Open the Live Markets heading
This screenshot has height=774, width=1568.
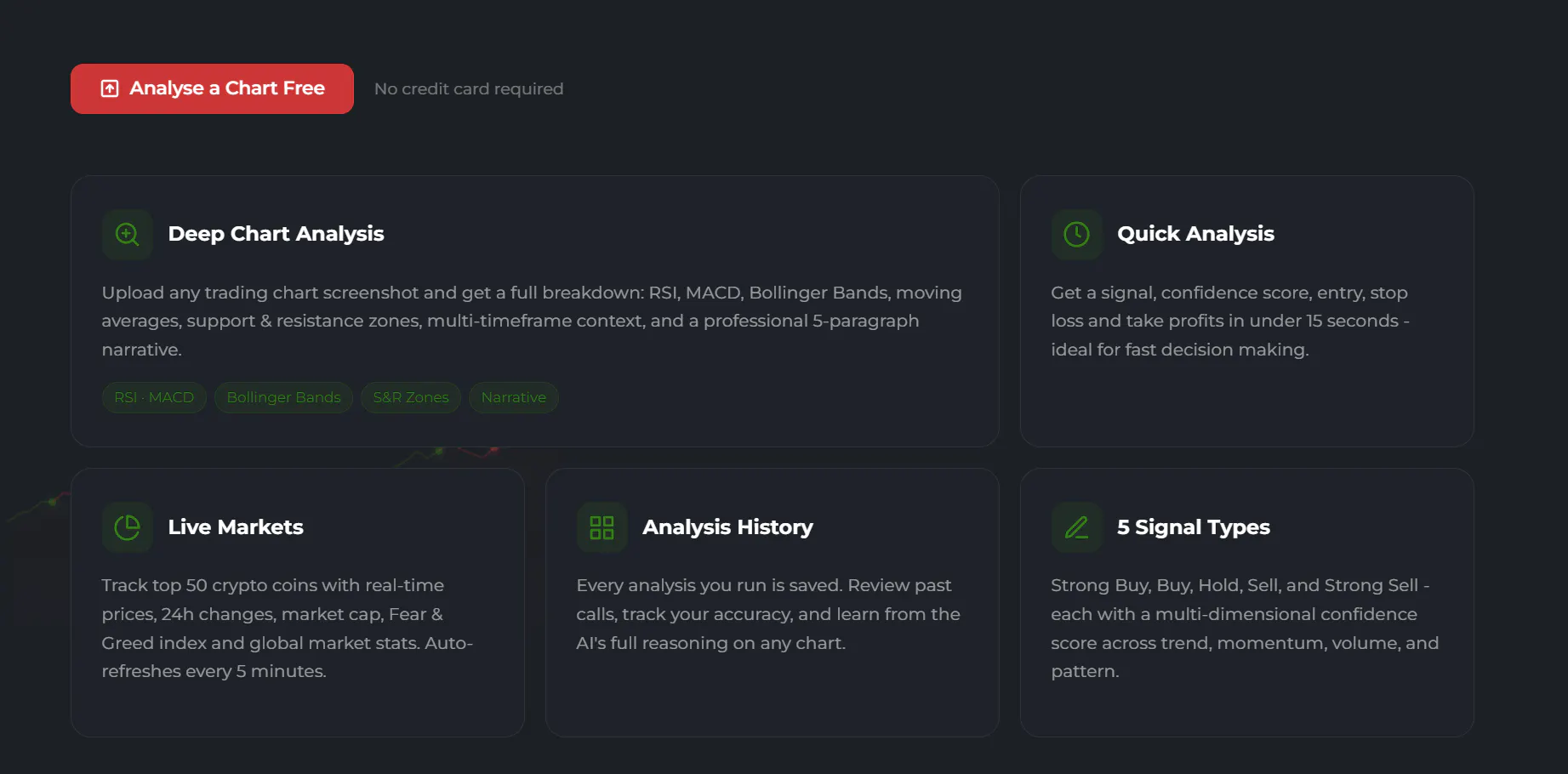pyautogui.click(x=236, y=527)
